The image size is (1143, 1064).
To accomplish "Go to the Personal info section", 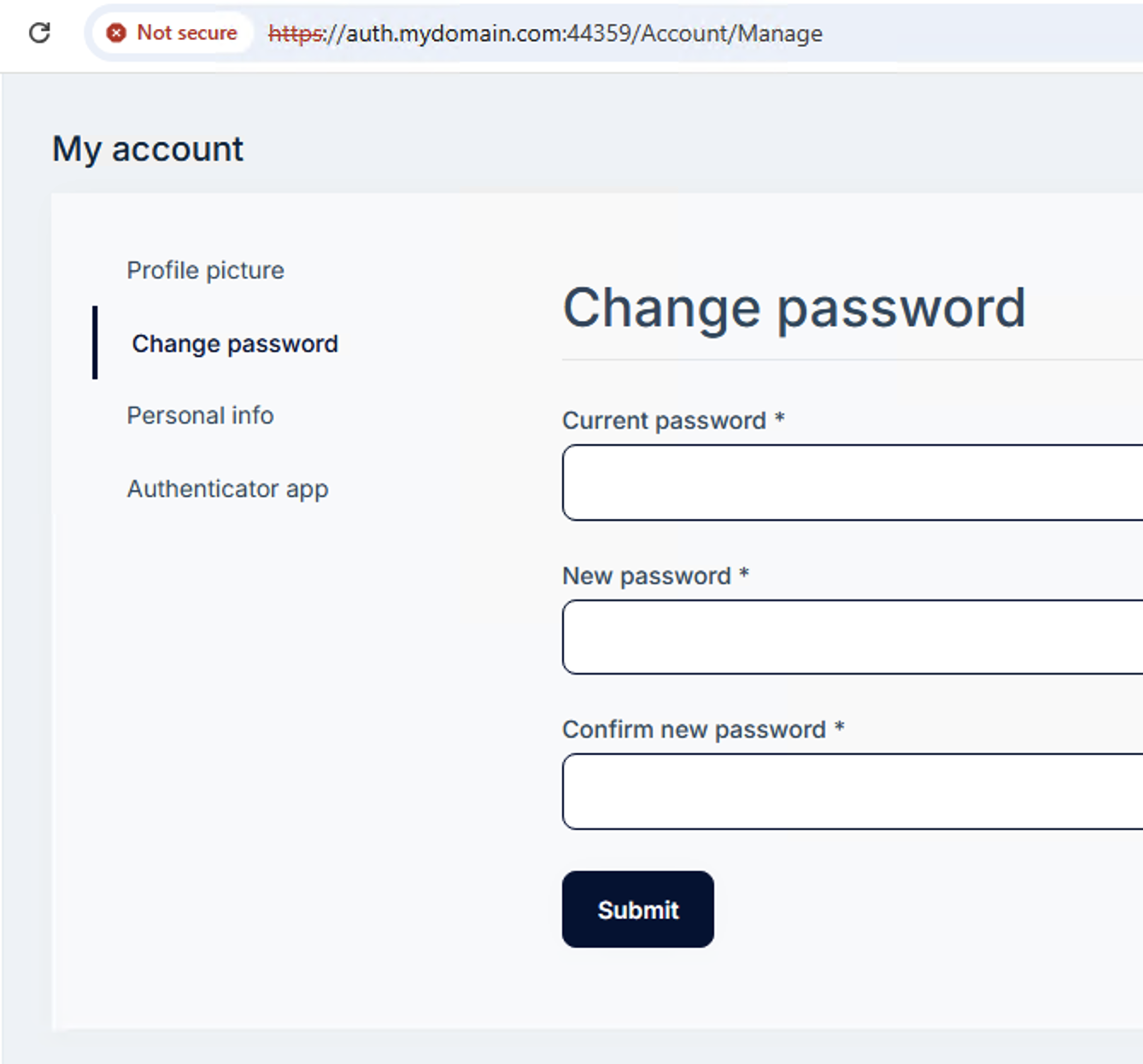I will point(200,415).
